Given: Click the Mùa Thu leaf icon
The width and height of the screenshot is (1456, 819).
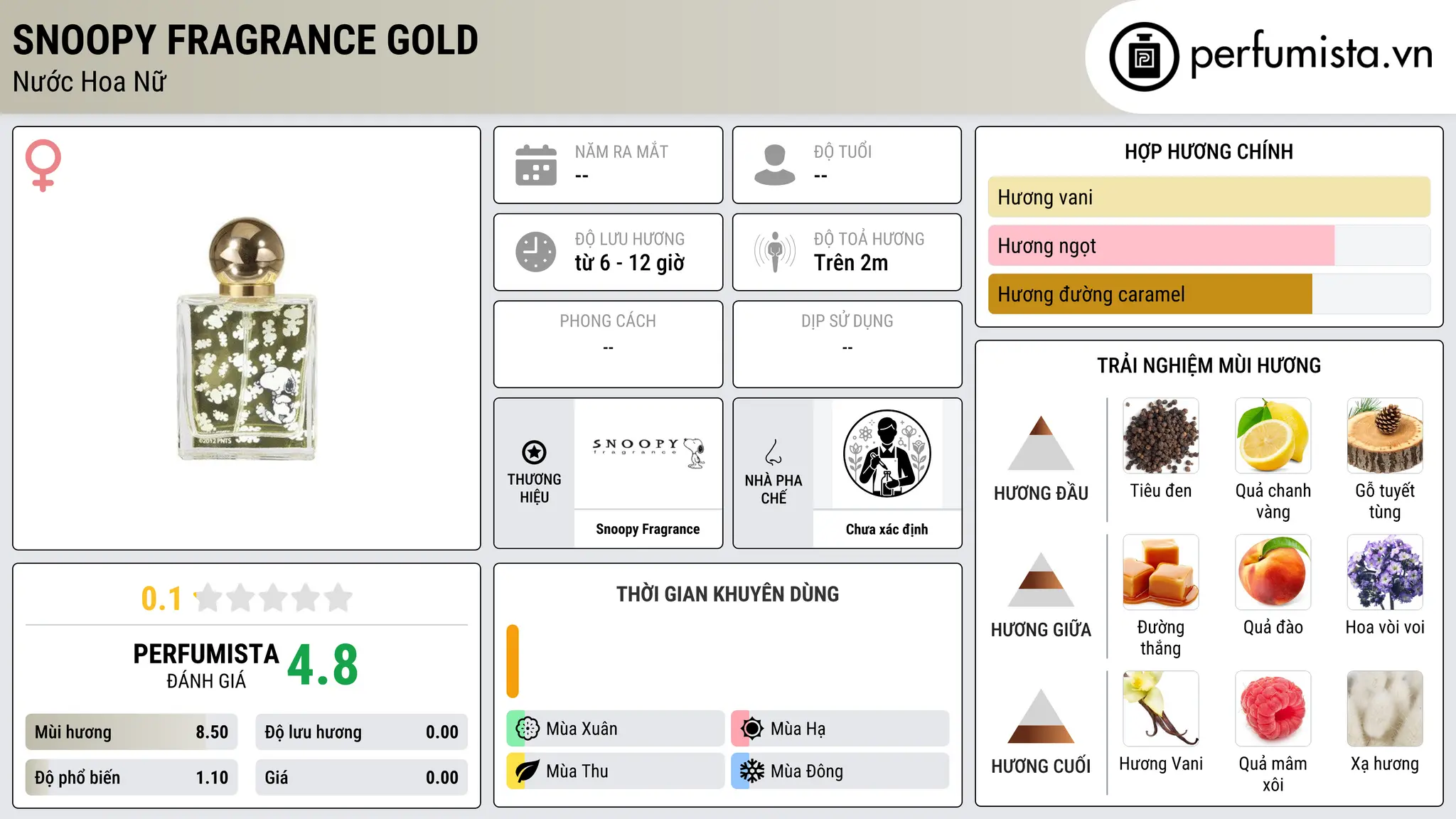Looking at the screenshot, I should 527,771.
